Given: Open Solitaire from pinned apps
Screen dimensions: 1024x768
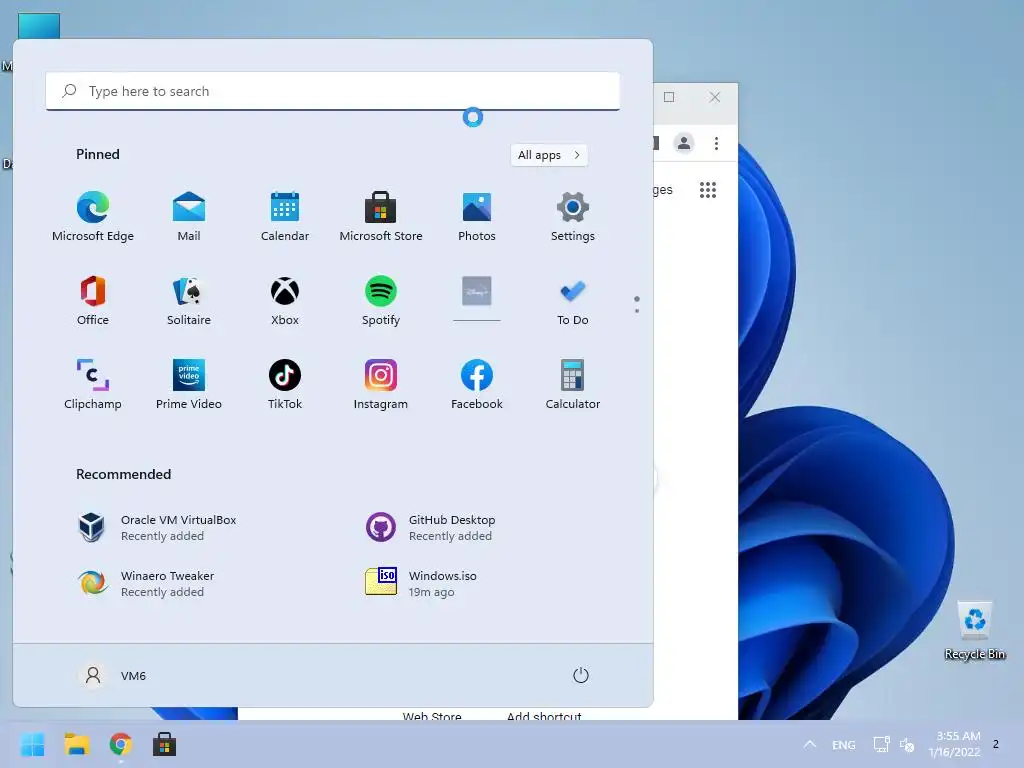Looking at the screenshot, I should click(x=189, y=300).
